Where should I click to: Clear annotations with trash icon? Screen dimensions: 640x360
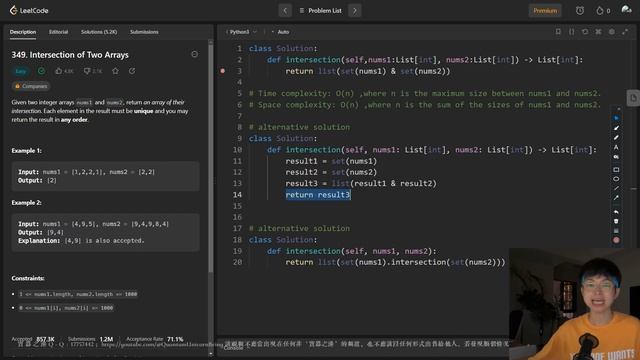coord(616,222)
